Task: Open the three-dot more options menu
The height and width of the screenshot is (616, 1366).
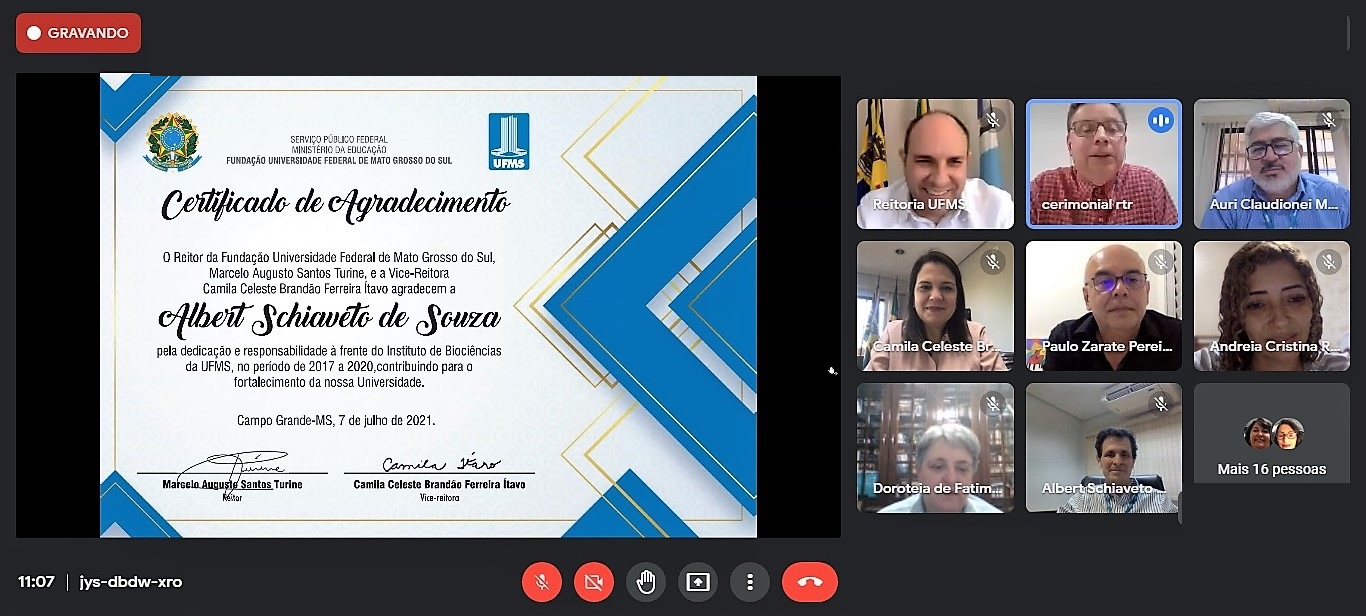Action: click(750, 582)
